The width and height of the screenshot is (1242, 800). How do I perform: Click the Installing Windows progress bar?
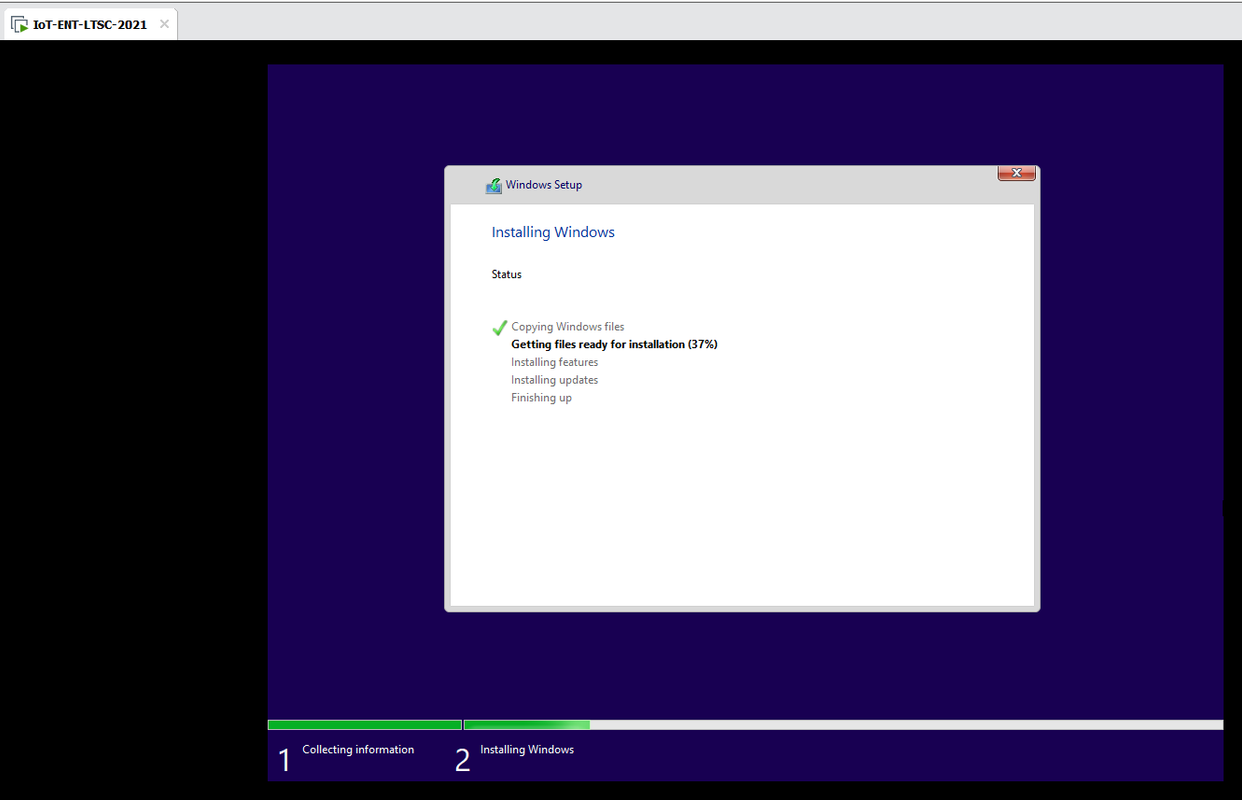(x=843, y=725)
